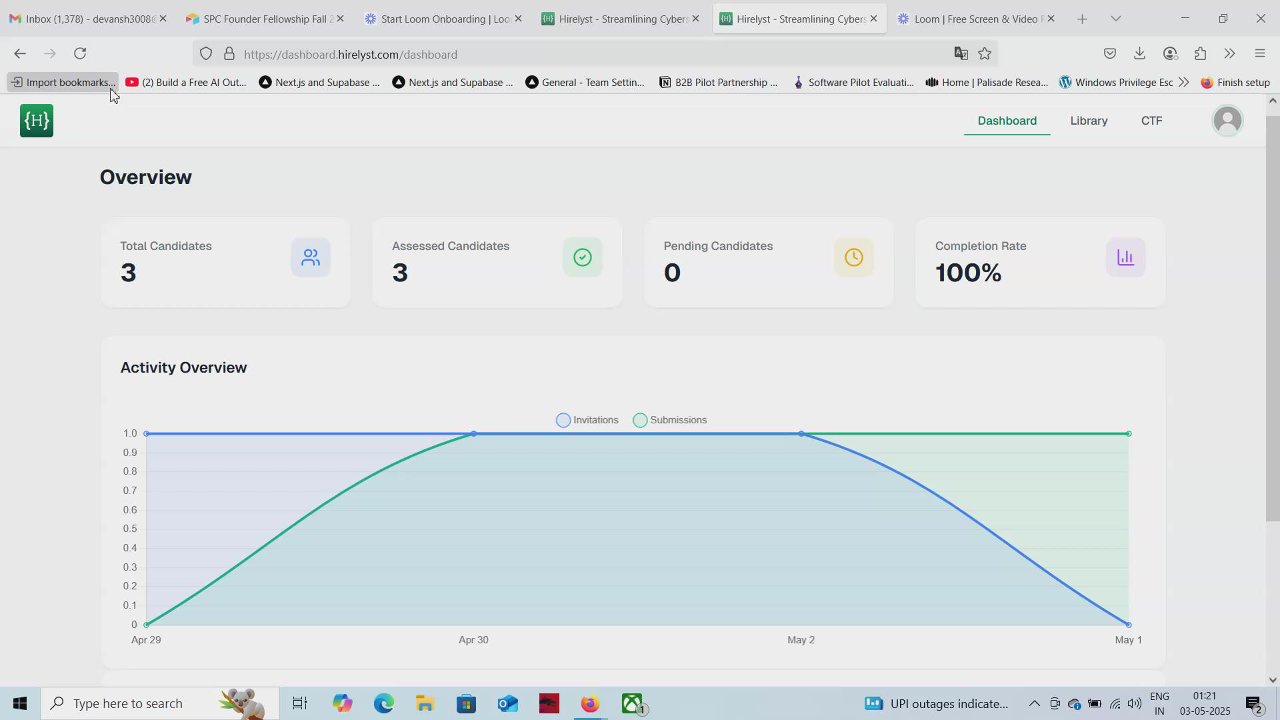The image size is (1280, 720).
Task: Click the Windows search box
Action: pos(160,704)
